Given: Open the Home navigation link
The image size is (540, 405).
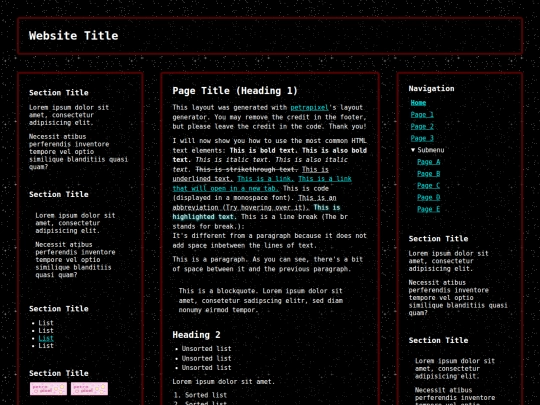Looking at the screenshot, I should click(x=418, y=103).
